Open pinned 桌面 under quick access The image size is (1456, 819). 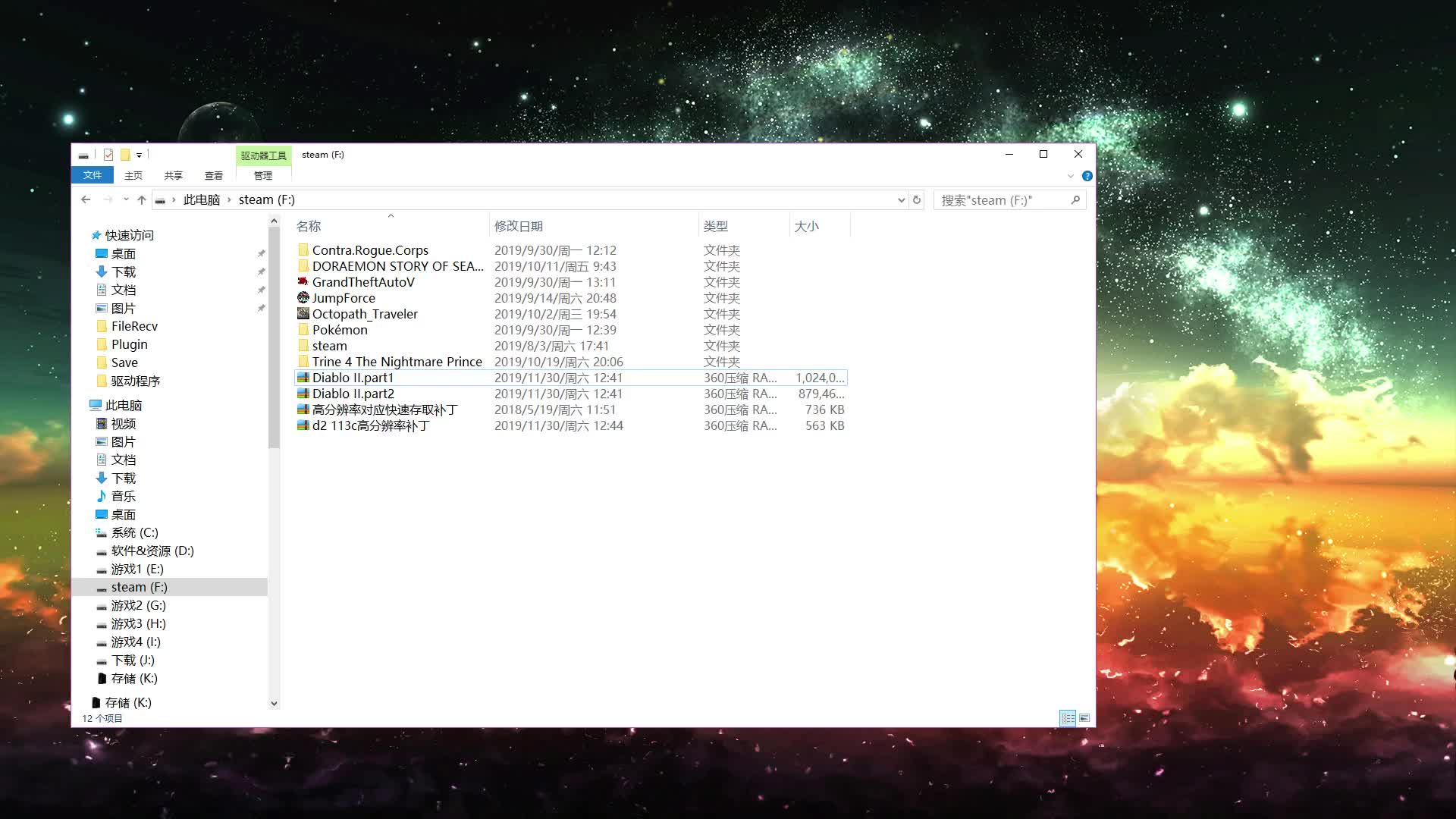pos(123,253)
